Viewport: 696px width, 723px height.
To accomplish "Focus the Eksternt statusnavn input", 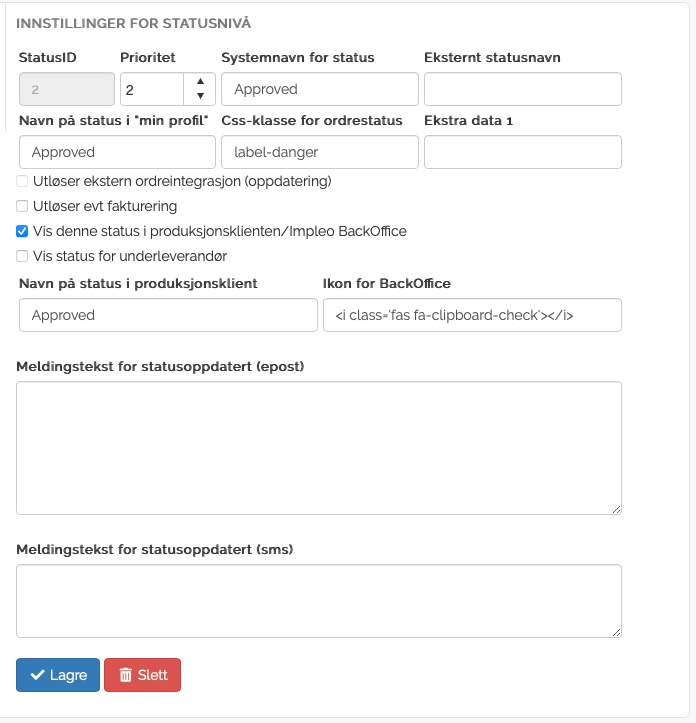I will click(522, 89).
